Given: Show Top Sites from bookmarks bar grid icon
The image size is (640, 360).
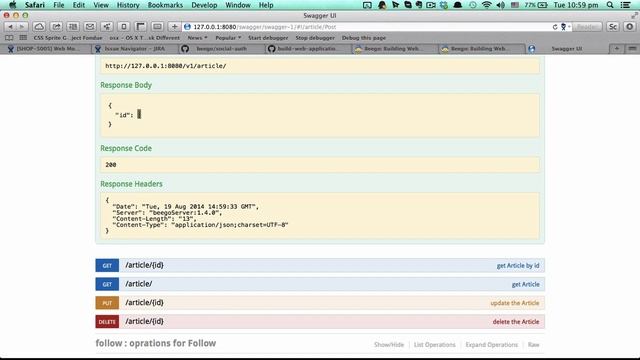Looking at the screenshot, I should 23,38.
